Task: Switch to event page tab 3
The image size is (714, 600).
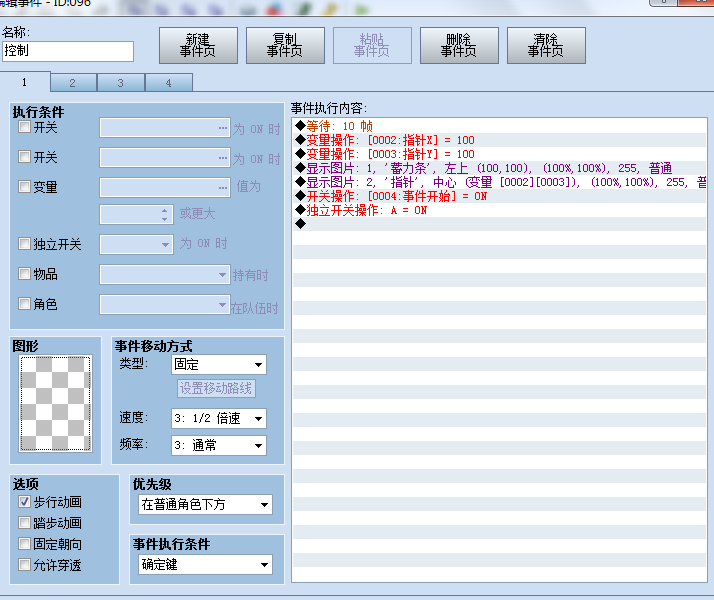Action: click(121, 83)
